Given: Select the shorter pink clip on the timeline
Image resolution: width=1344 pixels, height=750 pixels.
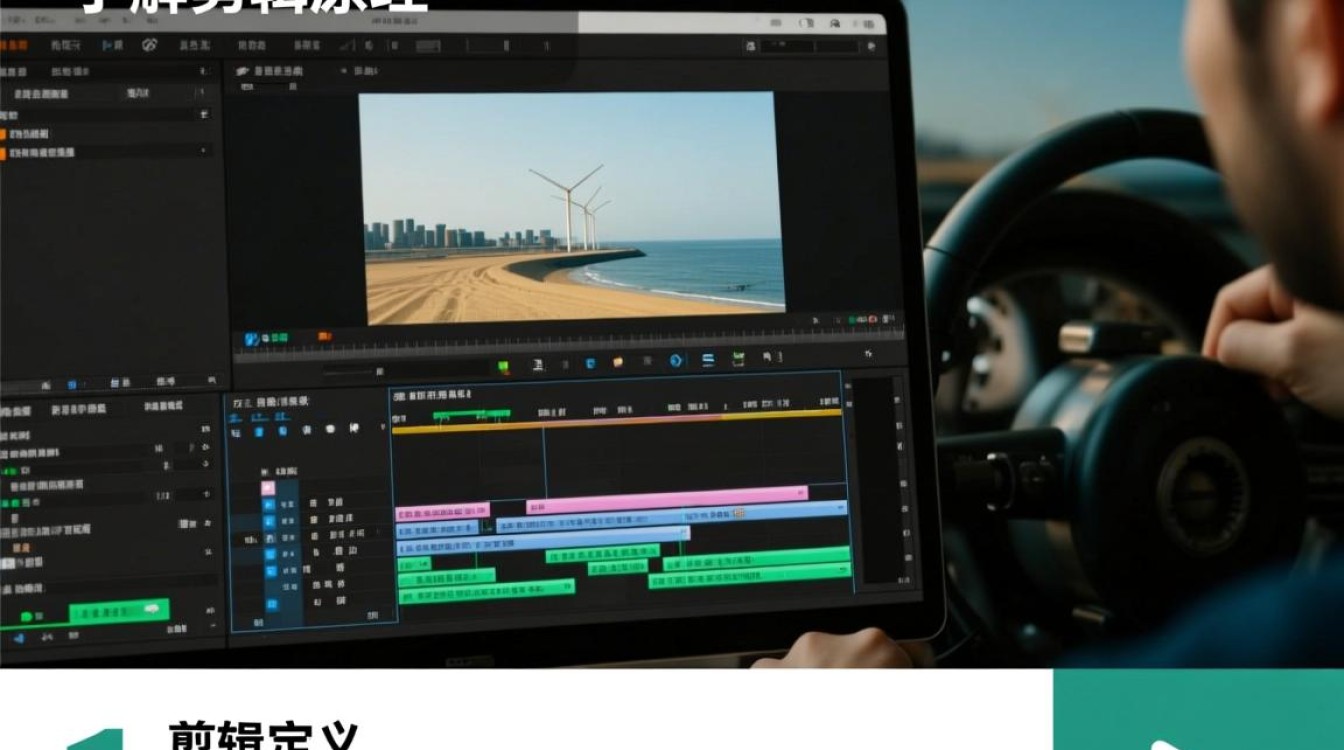Looking at the screenshot, I should point(443,511).
